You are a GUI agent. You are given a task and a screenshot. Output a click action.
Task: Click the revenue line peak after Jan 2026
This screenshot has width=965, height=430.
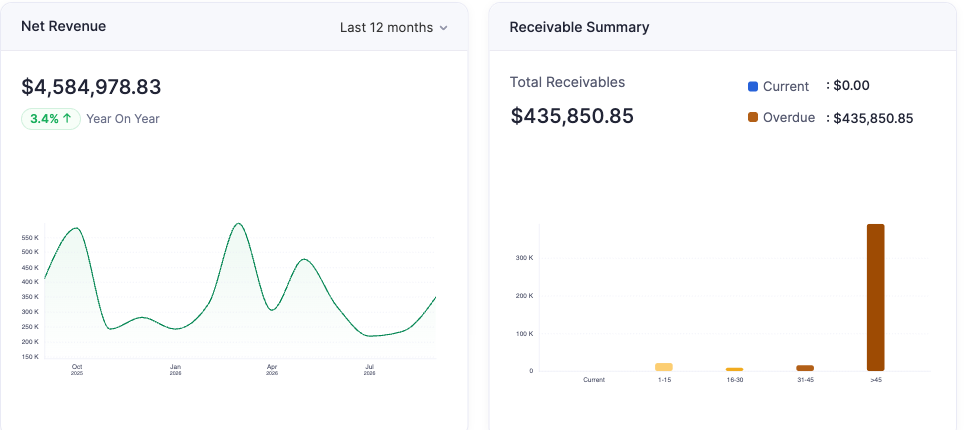click(239, 223)
